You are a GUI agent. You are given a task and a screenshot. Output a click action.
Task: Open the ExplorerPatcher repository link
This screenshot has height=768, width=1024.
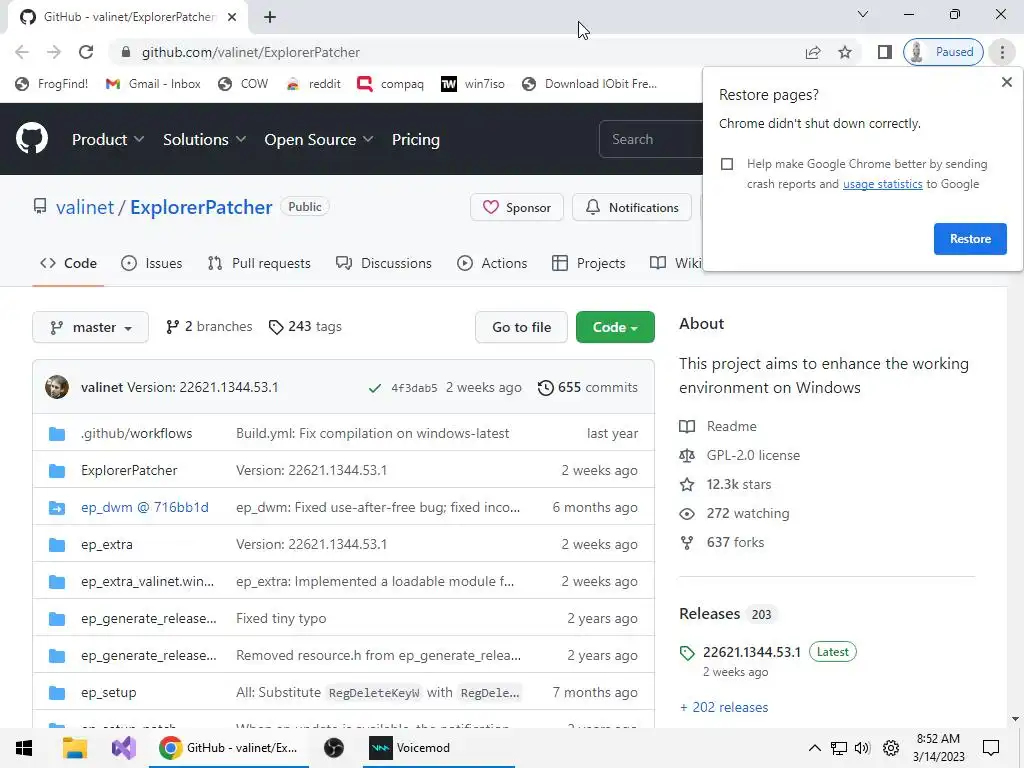[201, 207]
